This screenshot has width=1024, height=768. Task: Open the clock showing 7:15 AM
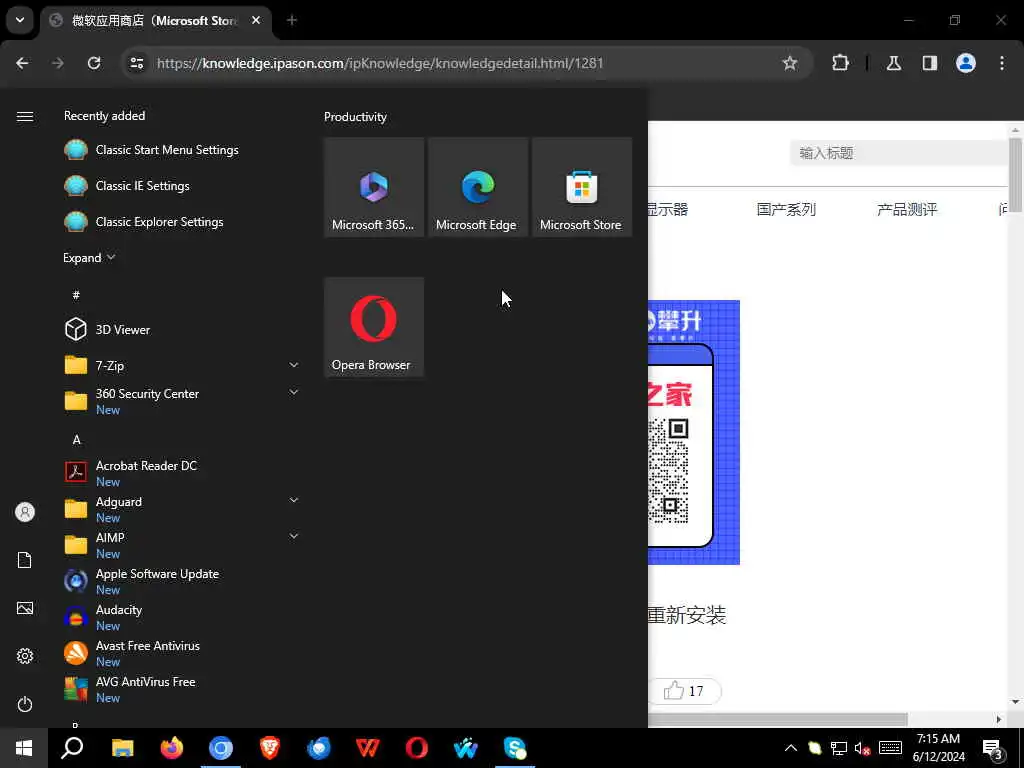coord(938,748)
